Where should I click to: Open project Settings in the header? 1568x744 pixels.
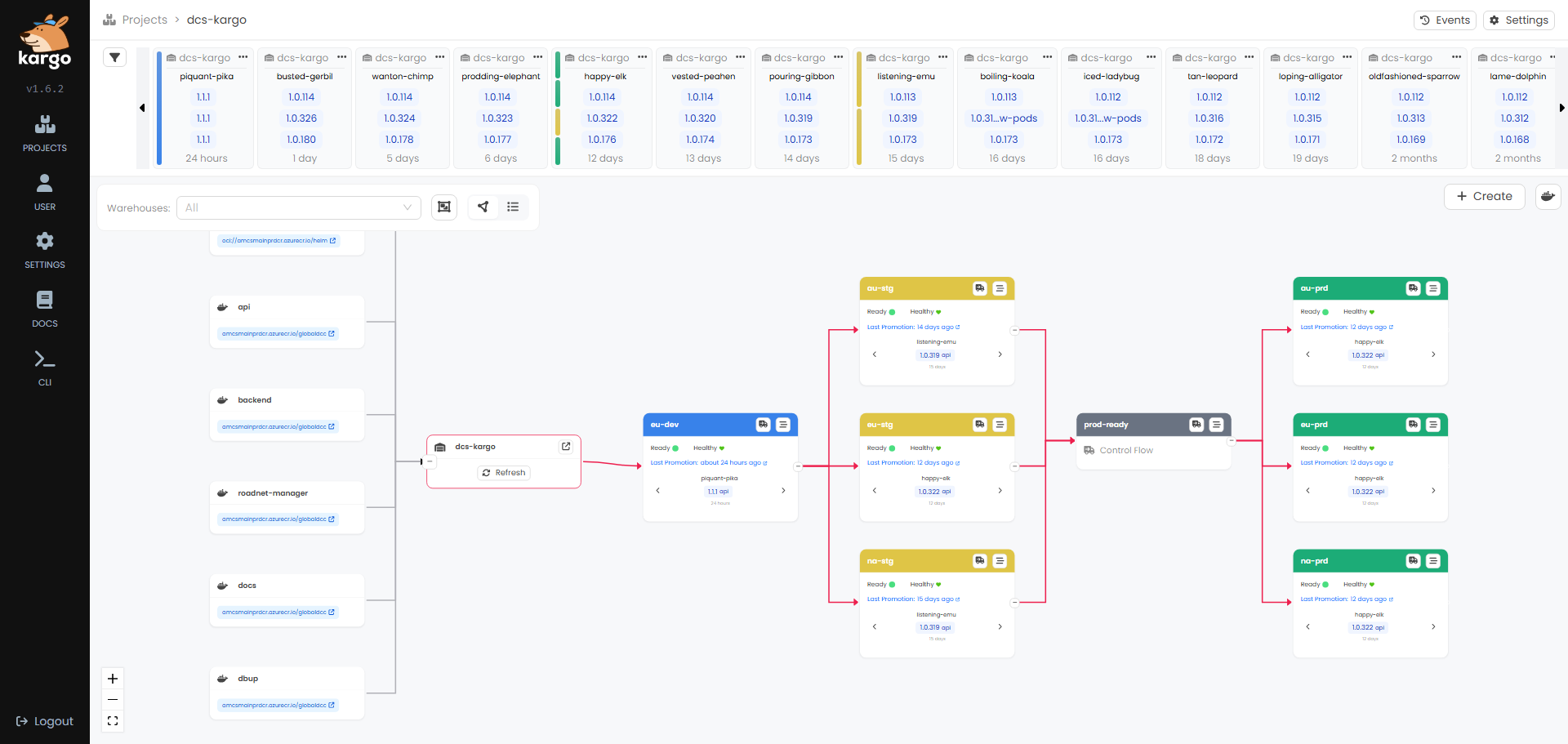point(1519,20)
